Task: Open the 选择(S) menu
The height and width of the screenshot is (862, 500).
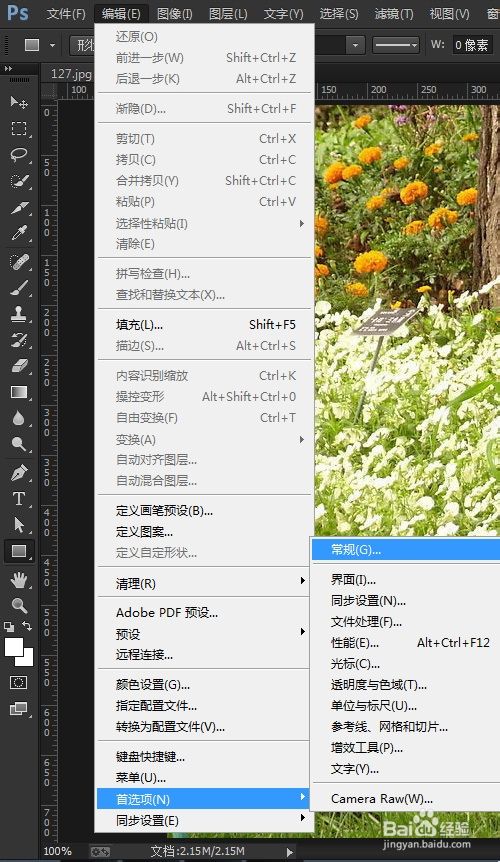Action: tap(339, 14)
